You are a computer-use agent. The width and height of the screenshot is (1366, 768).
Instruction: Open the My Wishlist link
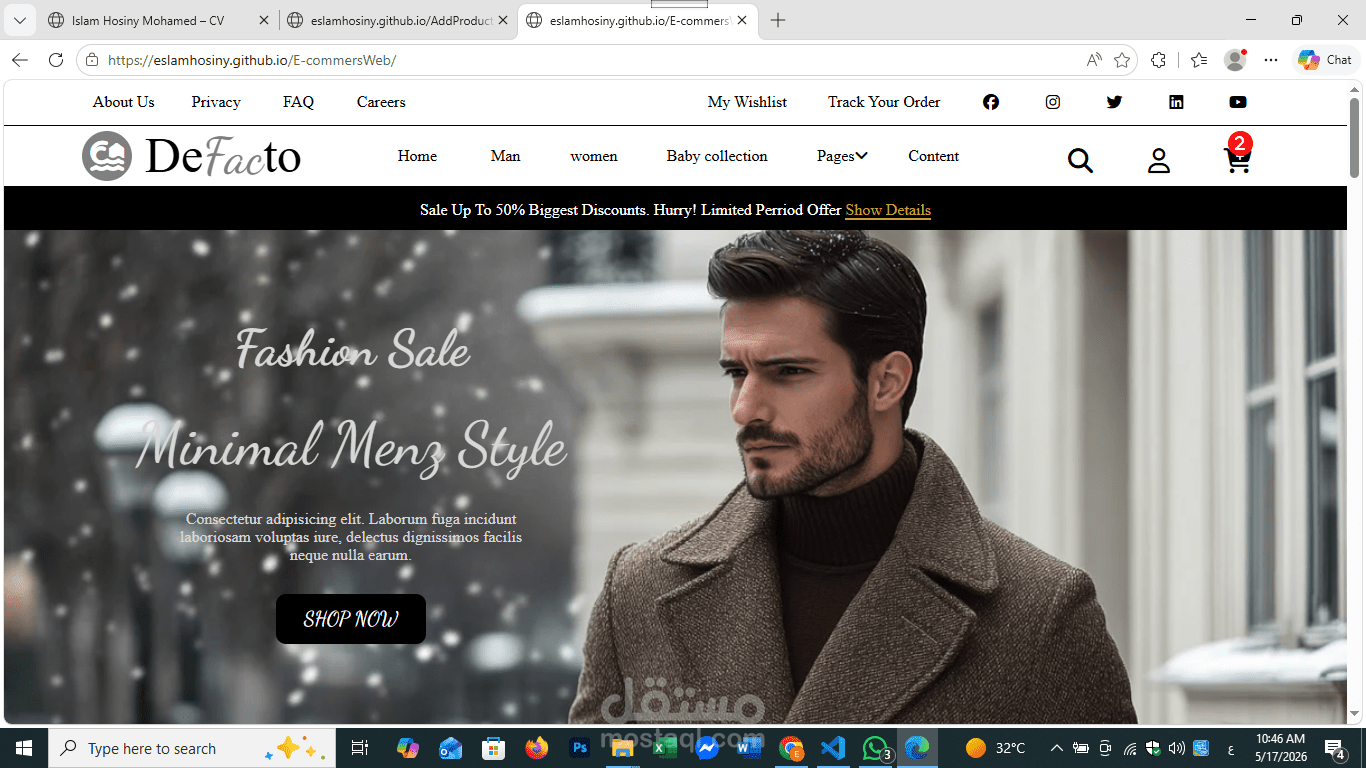(747, 102)
